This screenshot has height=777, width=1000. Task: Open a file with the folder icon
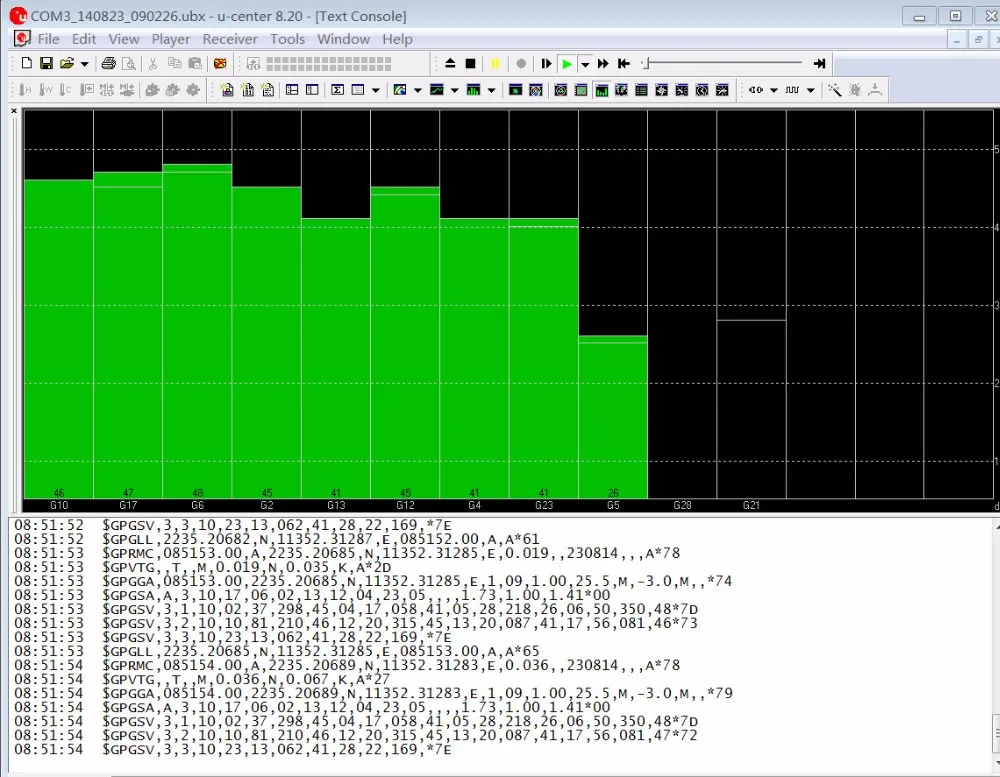[66, 63]
